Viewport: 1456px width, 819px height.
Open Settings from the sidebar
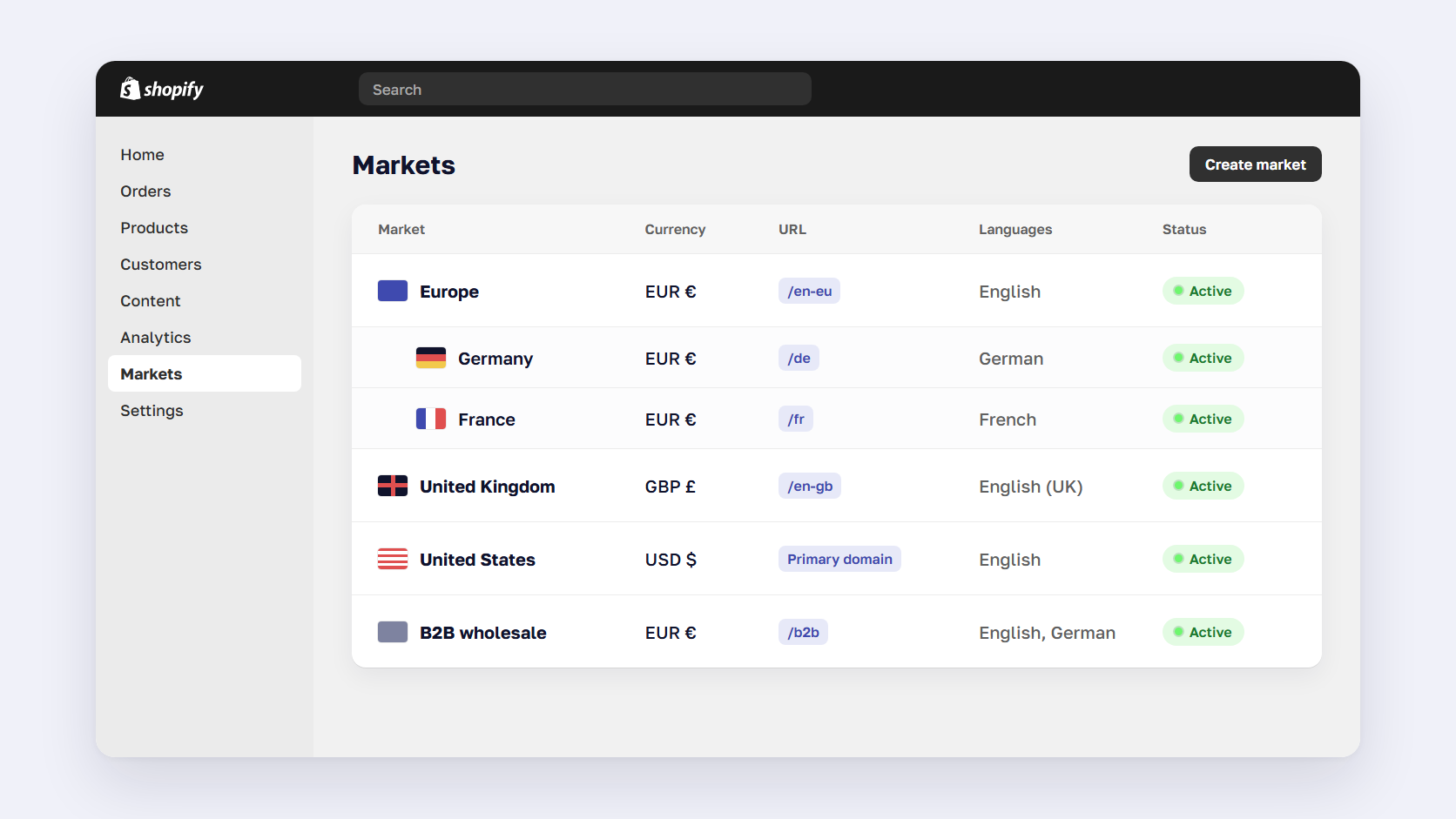tap(205, 411)
